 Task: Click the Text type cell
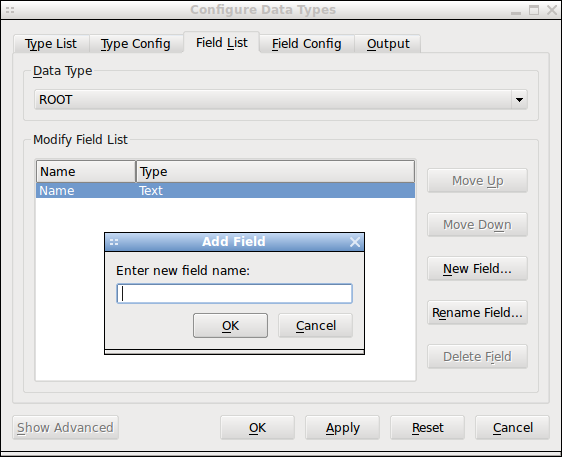[151, 190]
